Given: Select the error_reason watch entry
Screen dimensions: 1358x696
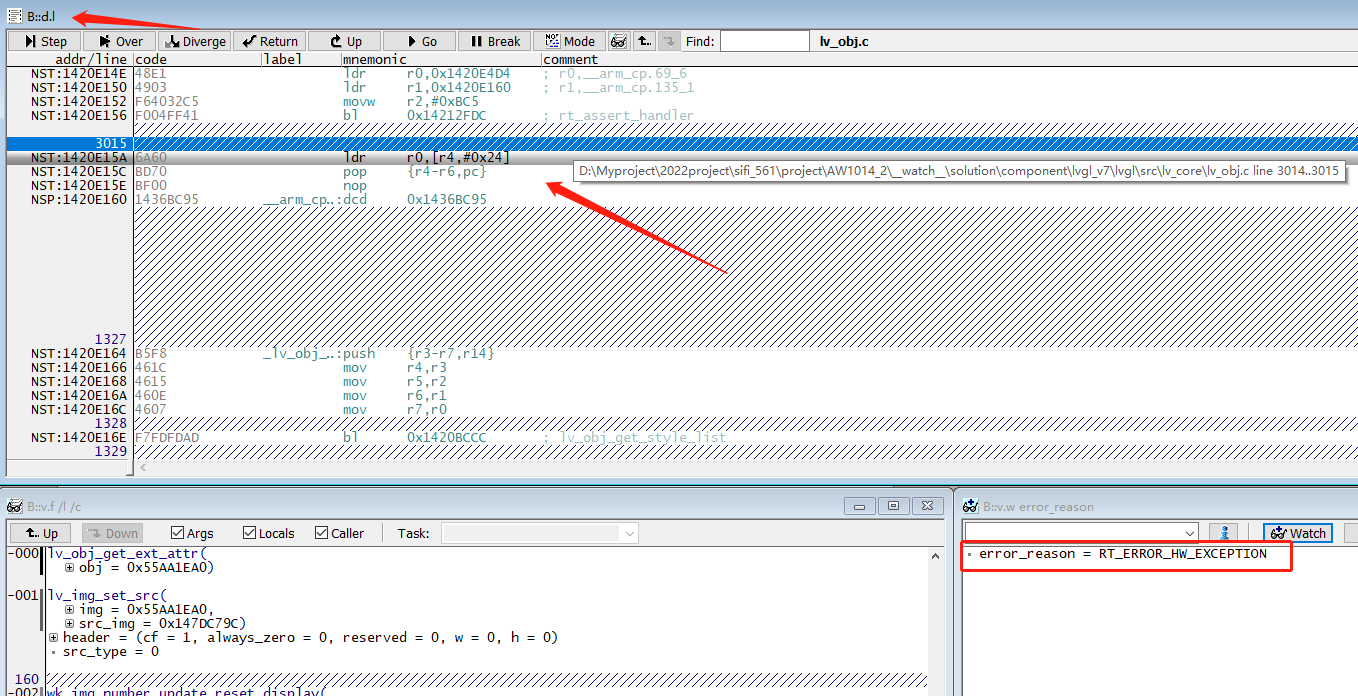Looking at the screenshot, I should point(1122,554).
